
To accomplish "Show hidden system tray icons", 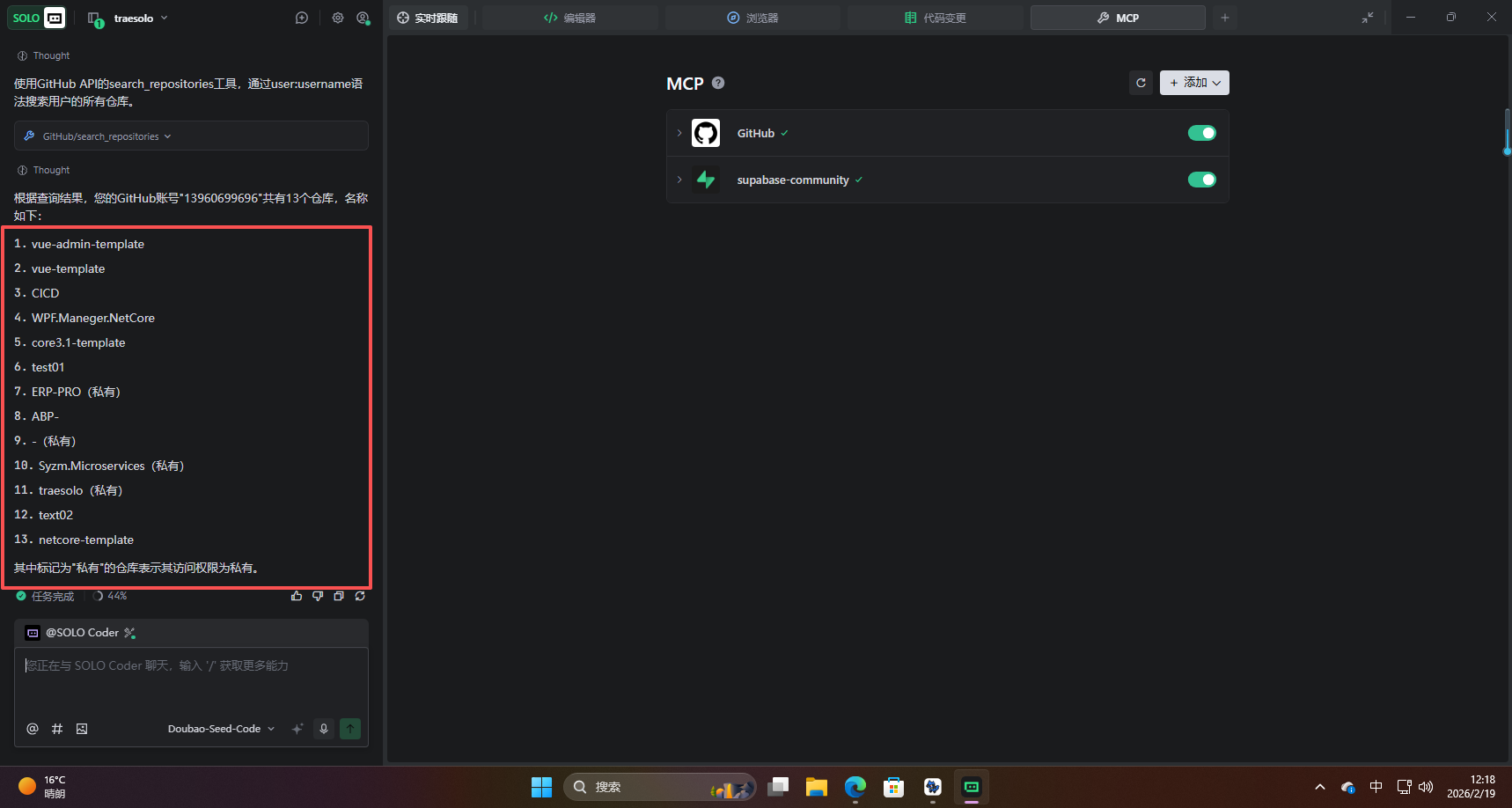I will (x=1320, y=787).
